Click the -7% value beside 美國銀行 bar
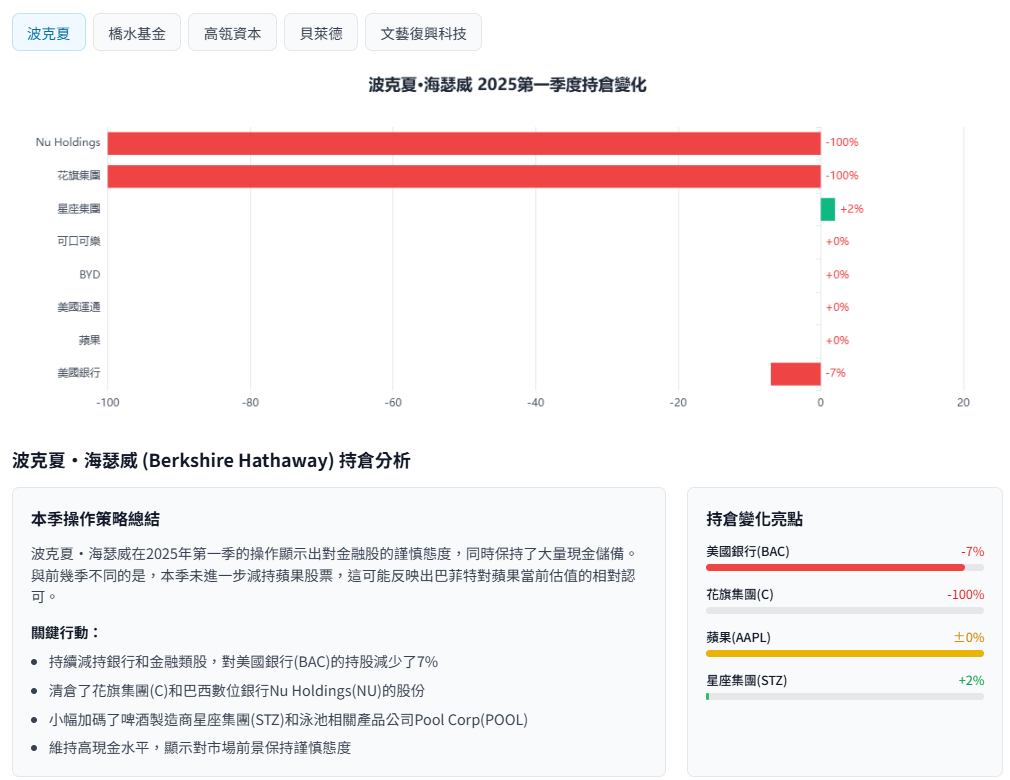 pos(835,373)
